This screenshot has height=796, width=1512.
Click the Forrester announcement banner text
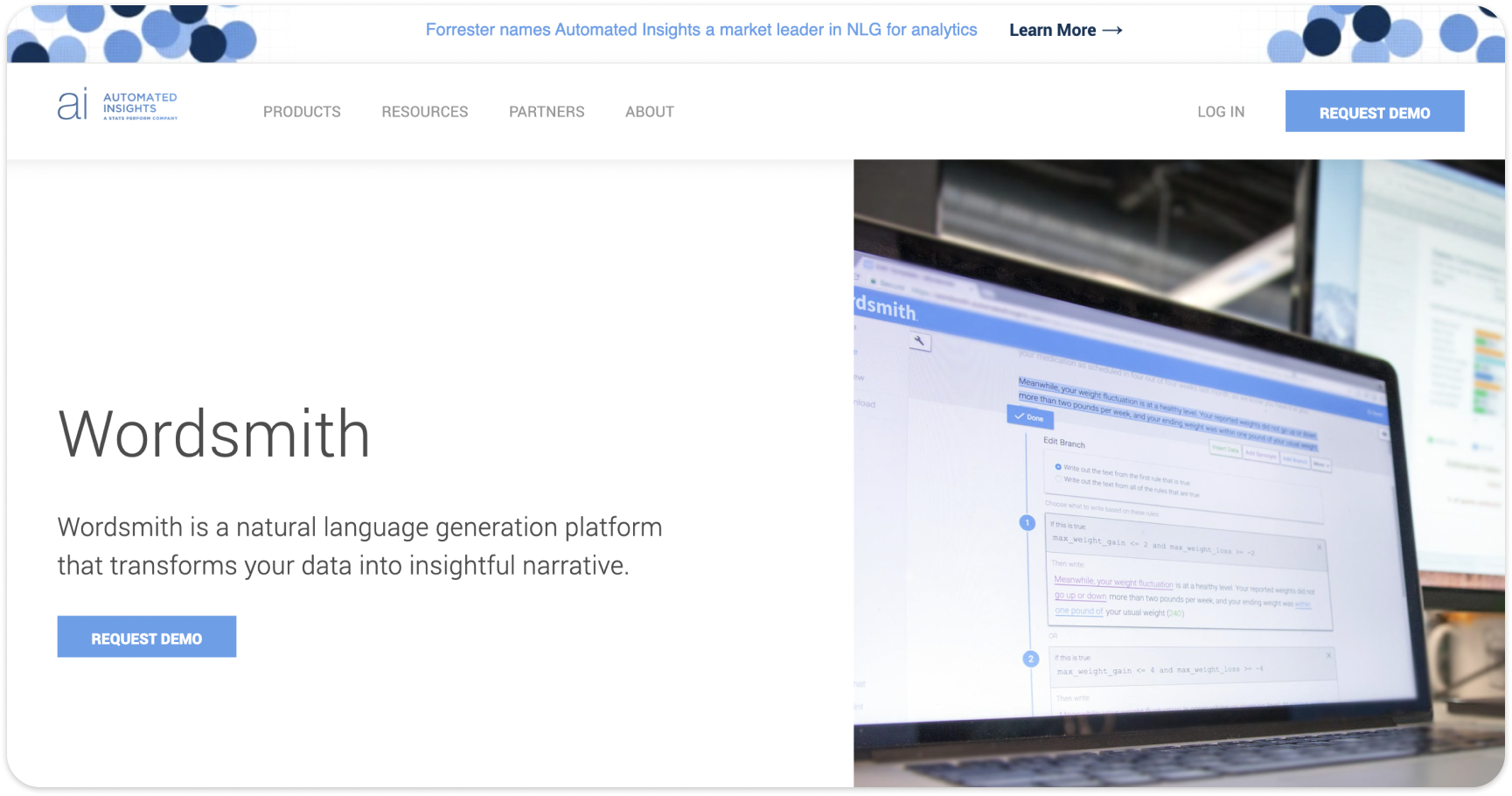click(x=701, y=30)
